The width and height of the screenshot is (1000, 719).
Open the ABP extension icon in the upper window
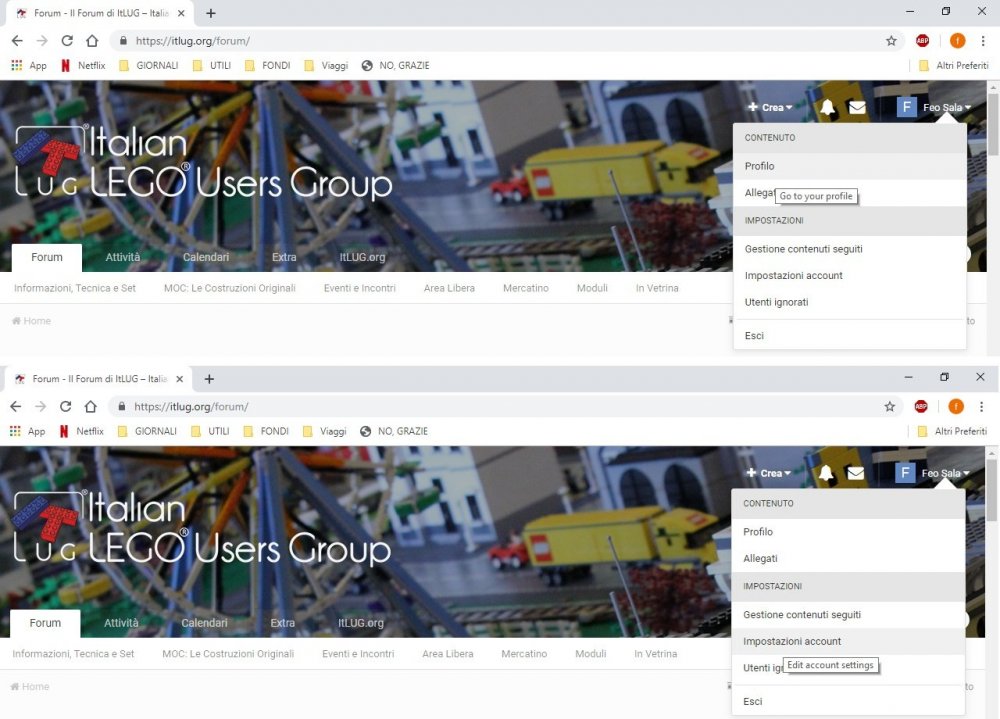[922, 41]
